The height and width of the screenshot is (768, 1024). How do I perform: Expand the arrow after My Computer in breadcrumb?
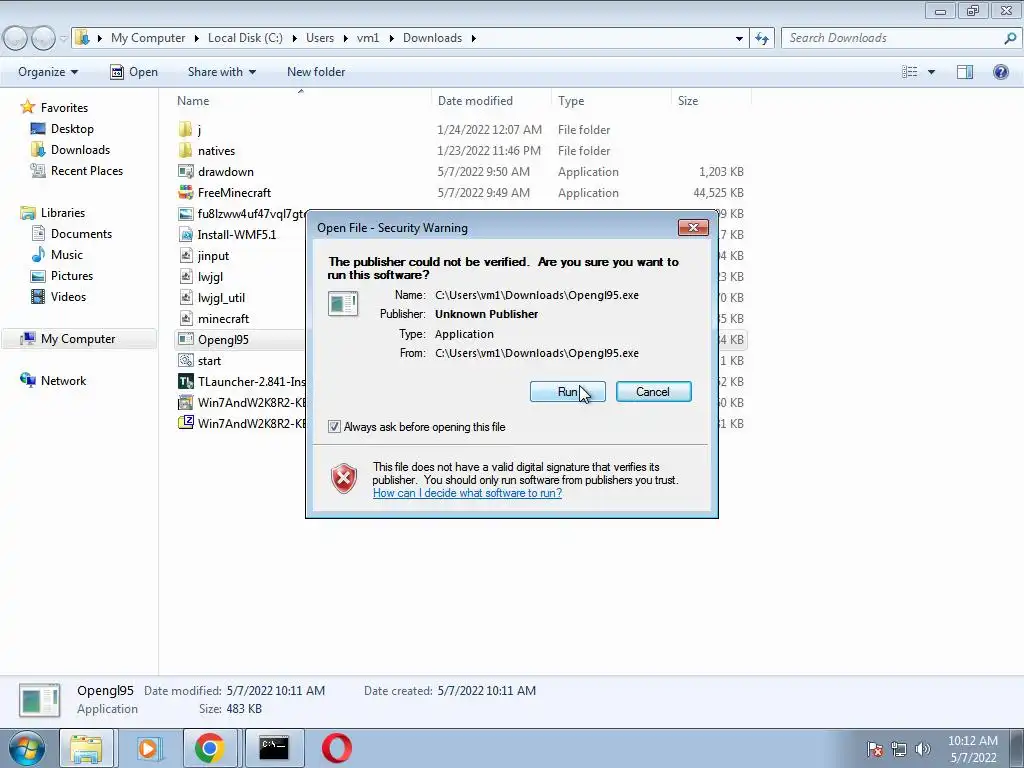tap(197, 39)
